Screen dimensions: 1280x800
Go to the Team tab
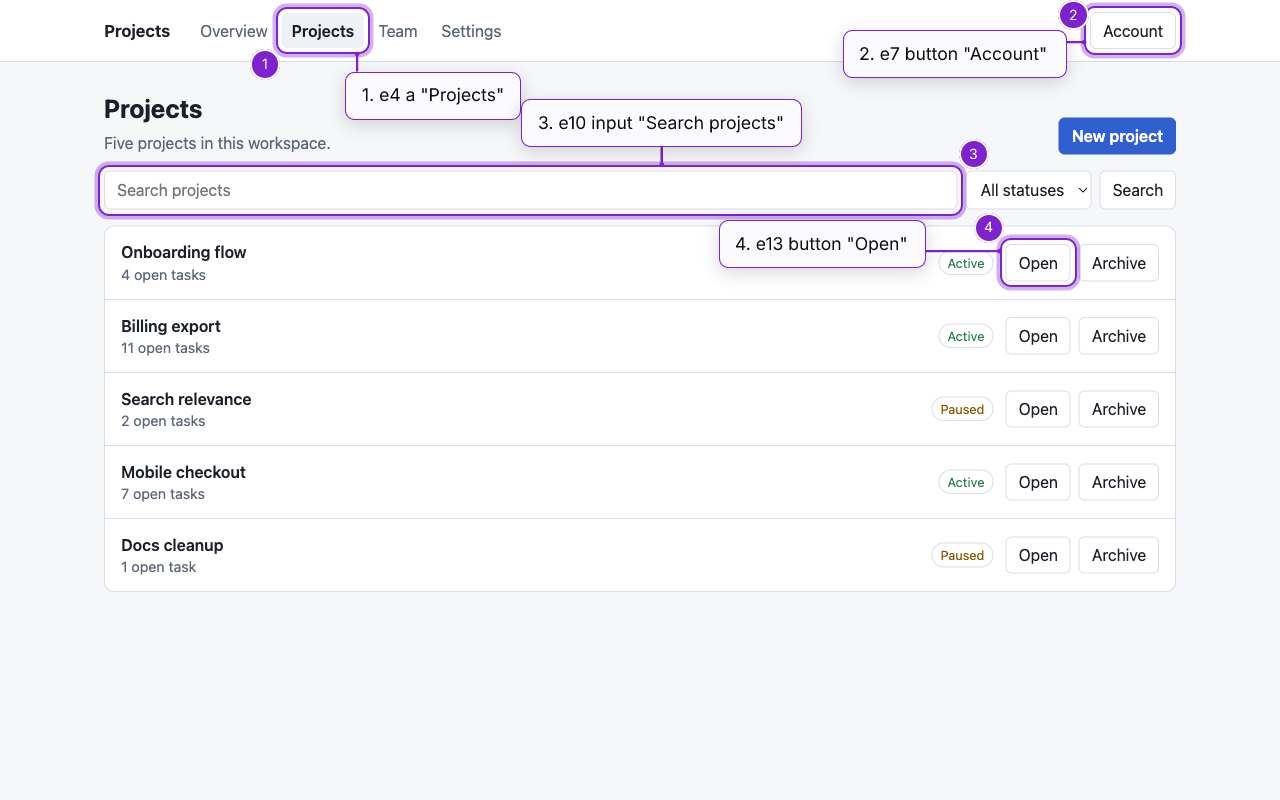pos(398,31)
